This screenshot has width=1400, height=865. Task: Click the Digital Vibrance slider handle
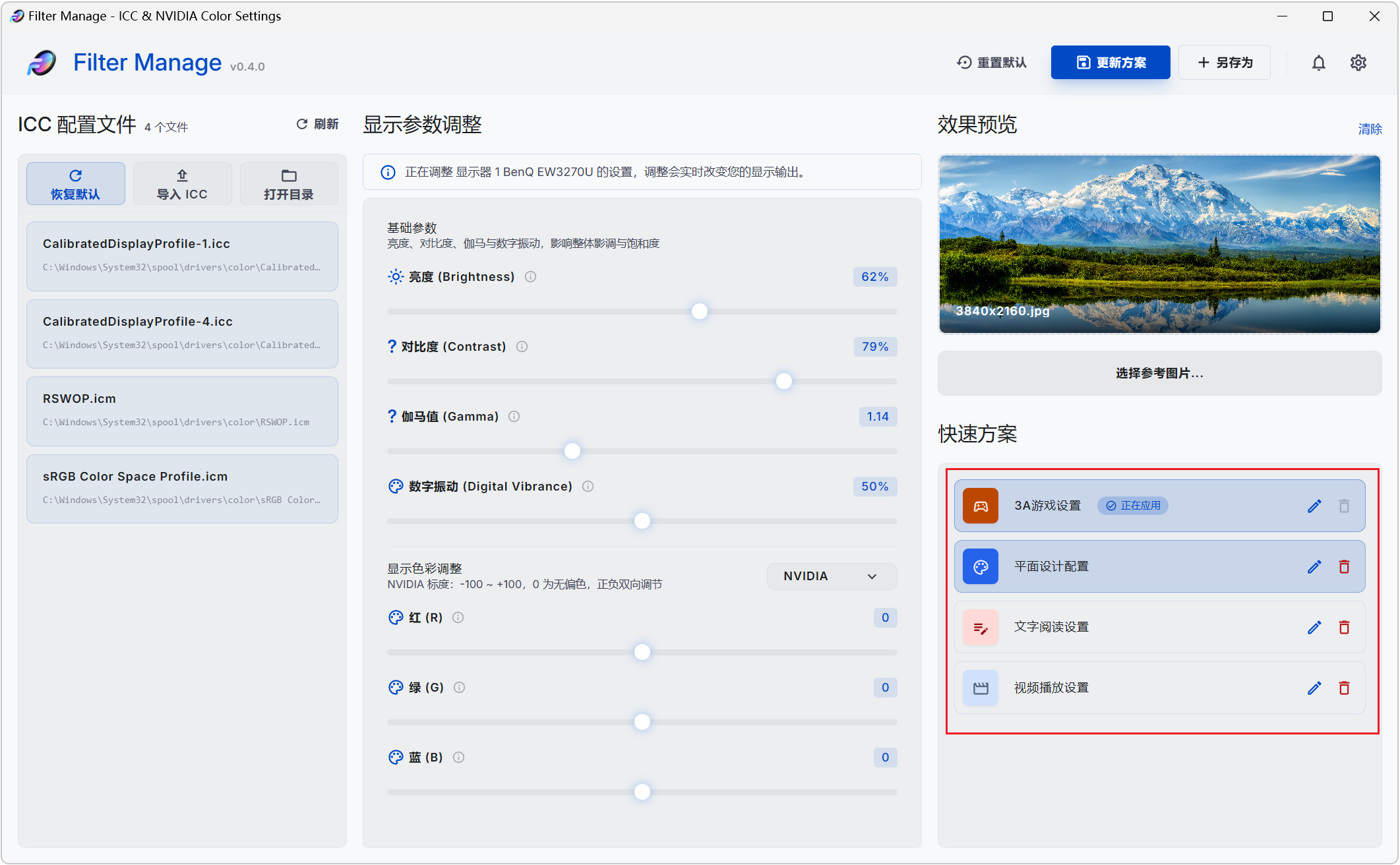(642, 521)
